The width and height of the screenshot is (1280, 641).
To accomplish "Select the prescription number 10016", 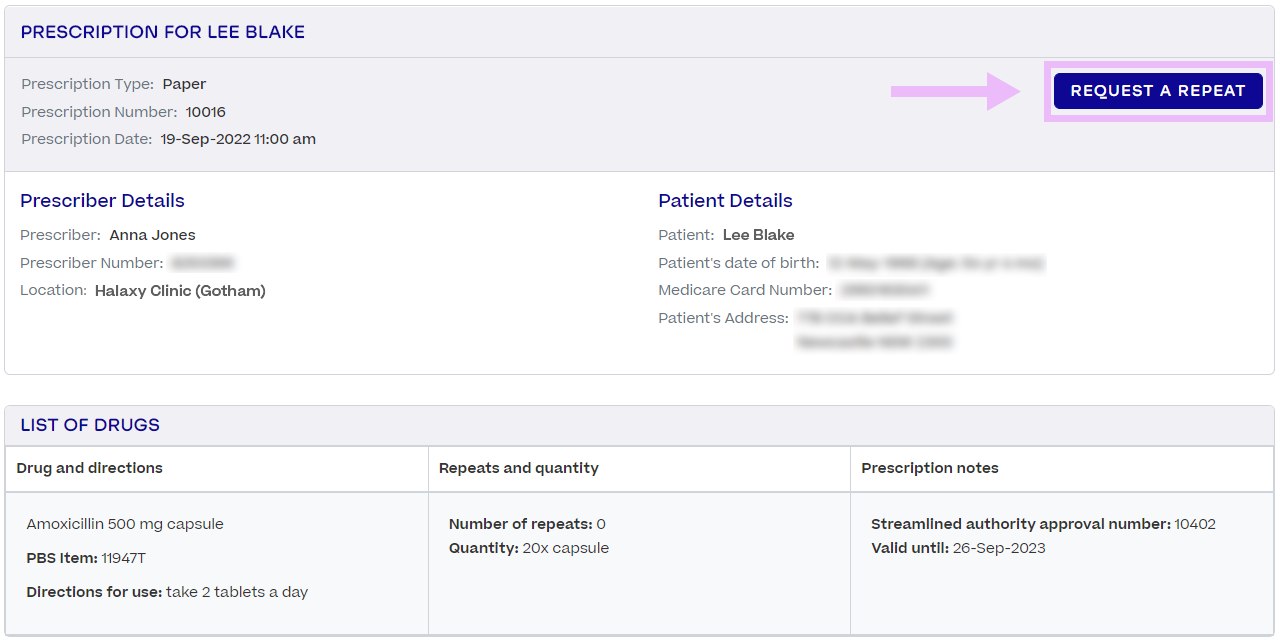I will coord(205,112).
